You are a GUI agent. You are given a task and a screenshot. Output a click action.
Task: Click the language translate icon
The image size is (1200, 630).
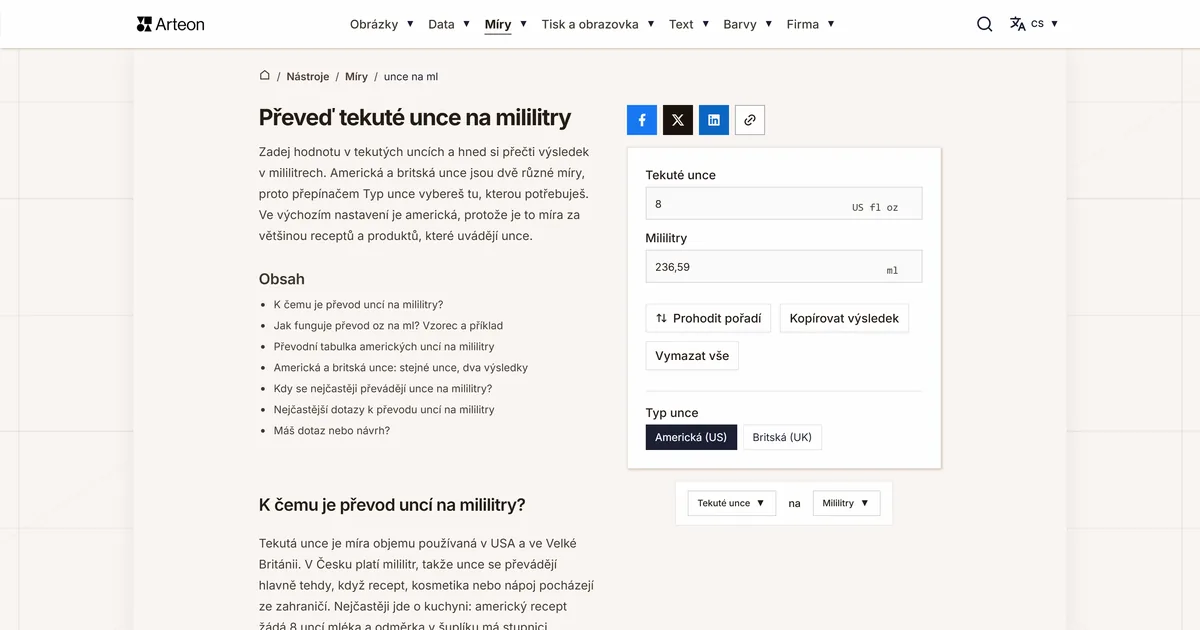coord(1017,24)
